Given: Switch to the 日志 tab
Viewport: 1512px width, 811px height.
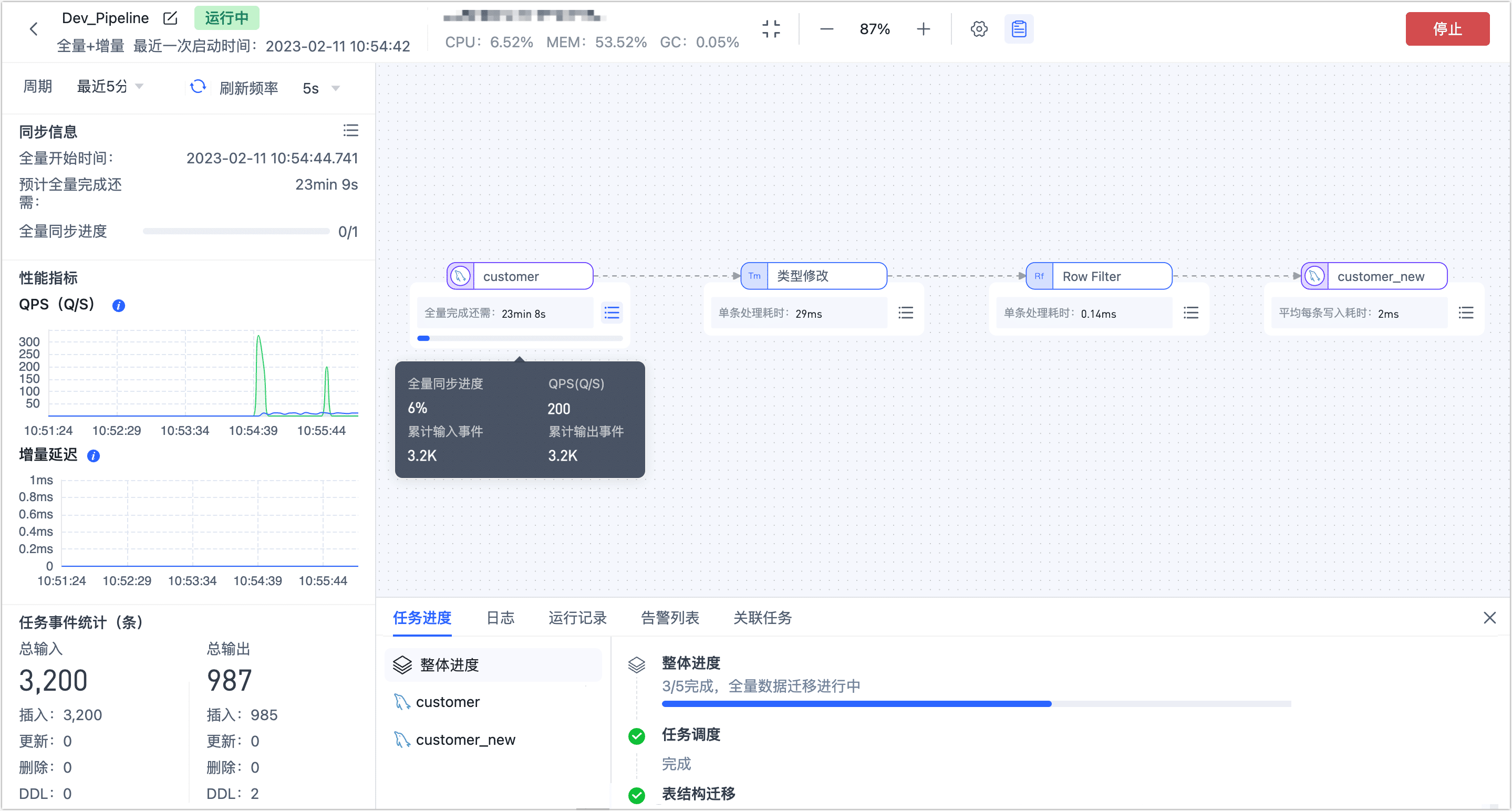Looking at the screenshot, I should [x=500, y=618].
